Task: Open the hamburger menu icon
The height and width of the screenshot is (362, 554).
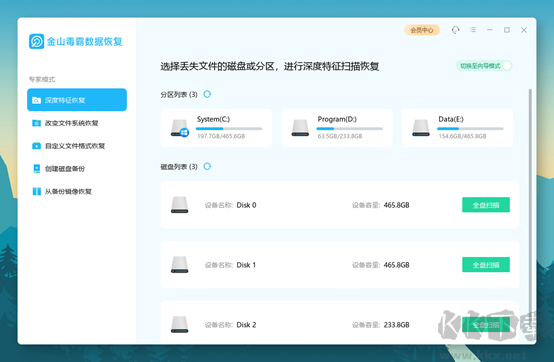Action: point(472,30)
